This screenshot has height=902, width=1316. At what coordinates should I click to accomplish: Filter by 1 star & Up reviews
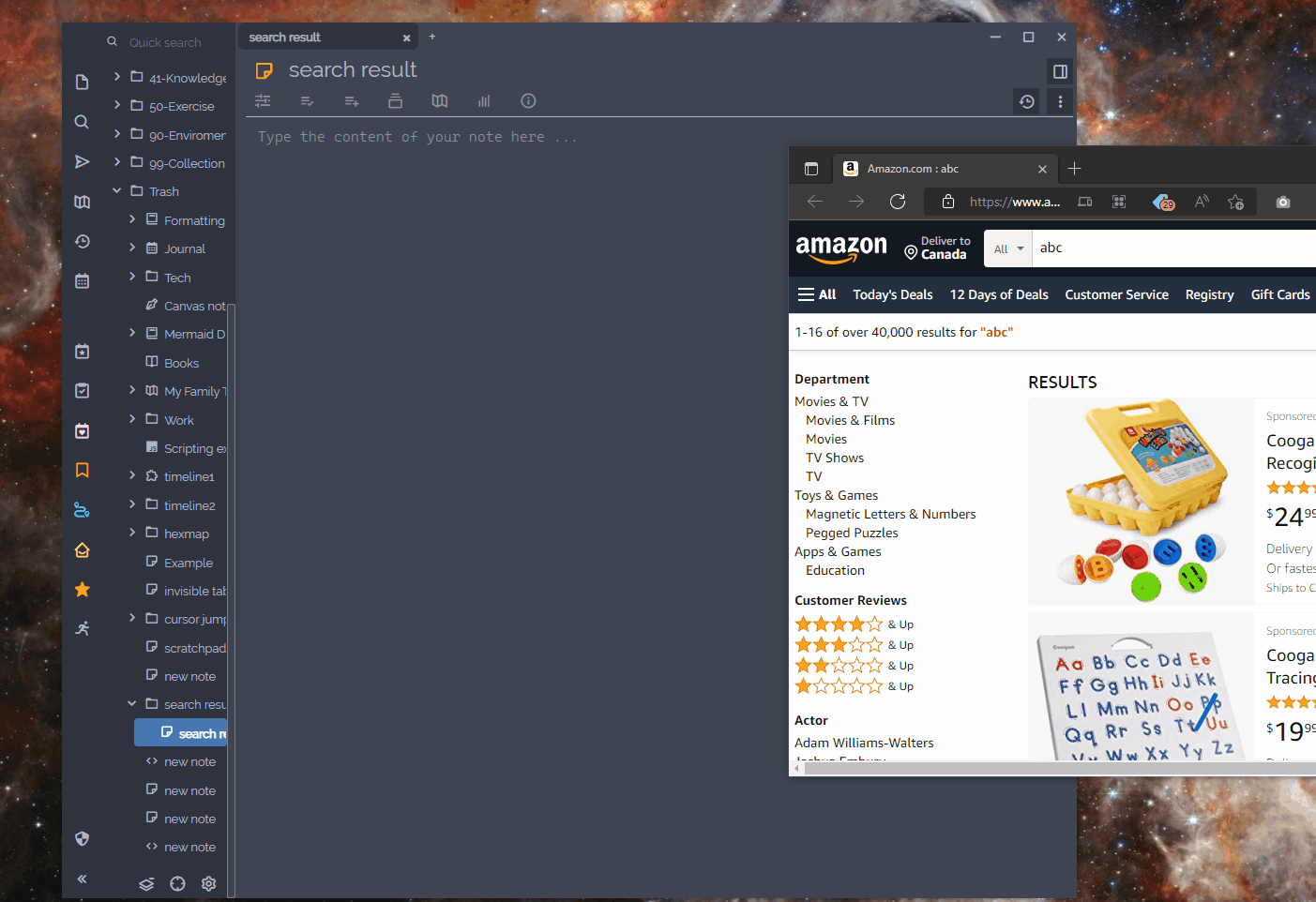[x=854, y=686]
